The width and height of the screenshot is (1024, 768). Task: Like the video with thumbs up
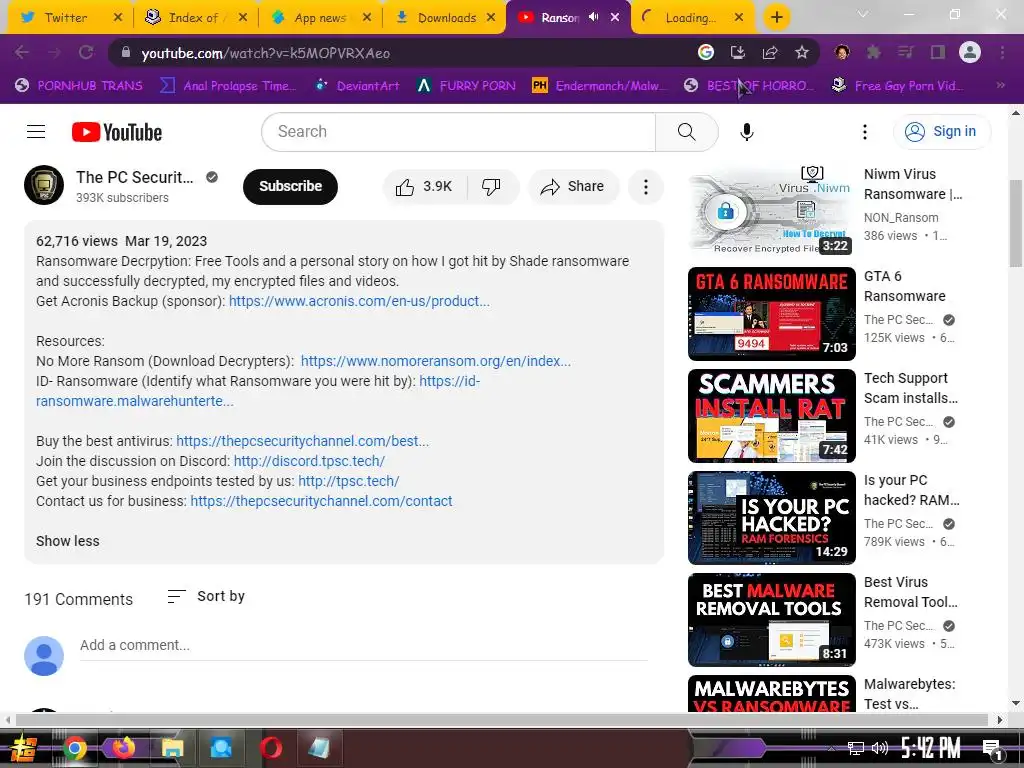424,187
